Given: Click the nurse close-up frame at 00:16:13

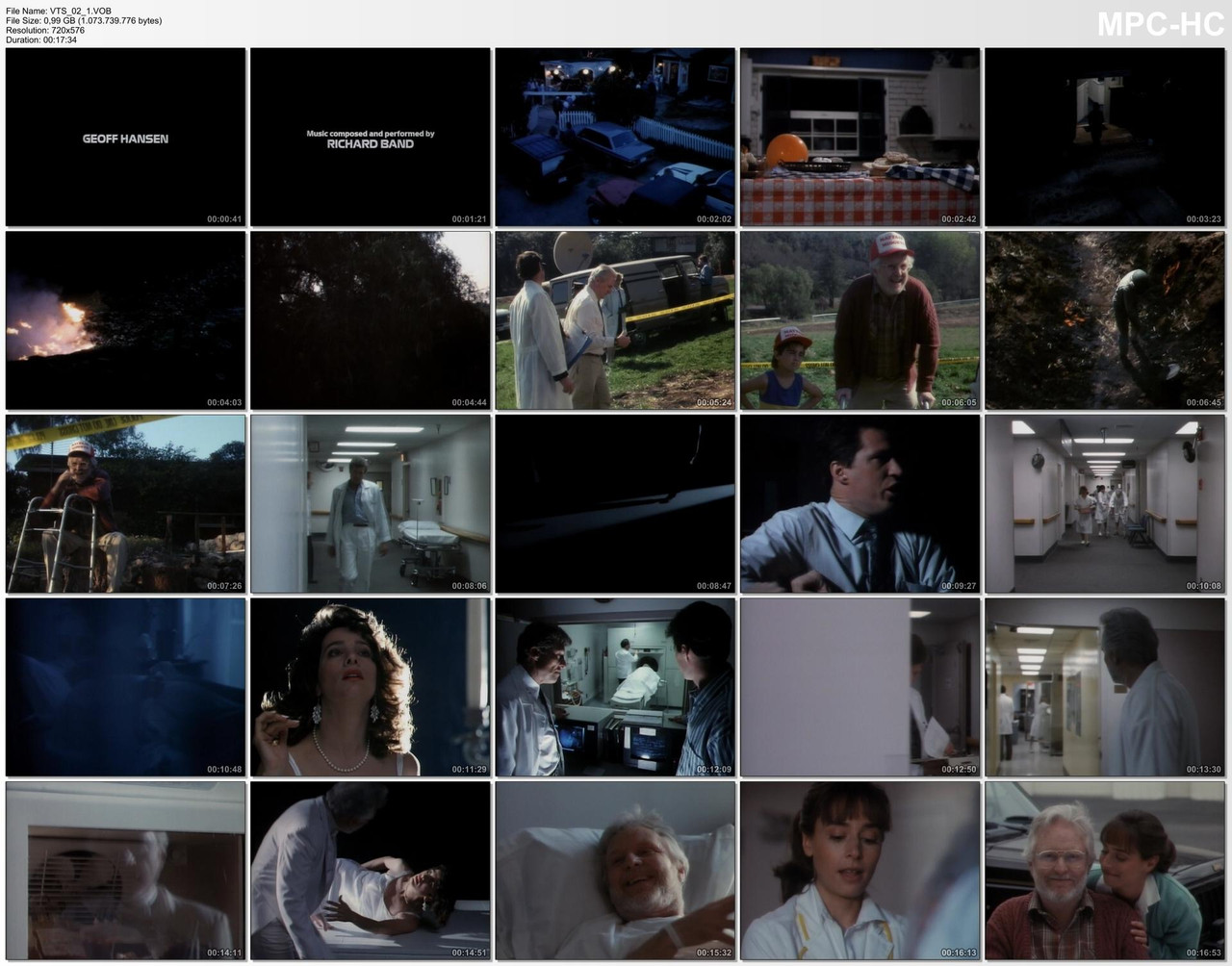Looking at the screenshot, I should pos(860,871).
